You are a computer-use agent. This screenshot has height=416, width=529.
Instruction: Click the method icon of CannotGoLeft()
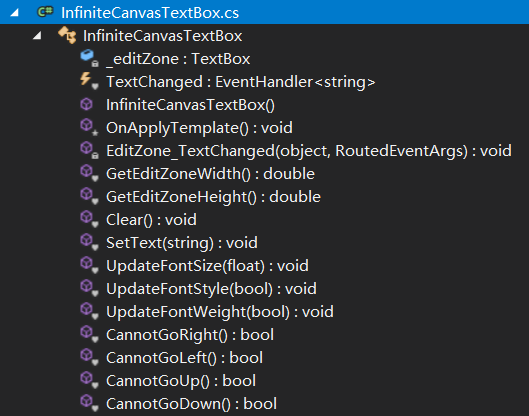89,357
